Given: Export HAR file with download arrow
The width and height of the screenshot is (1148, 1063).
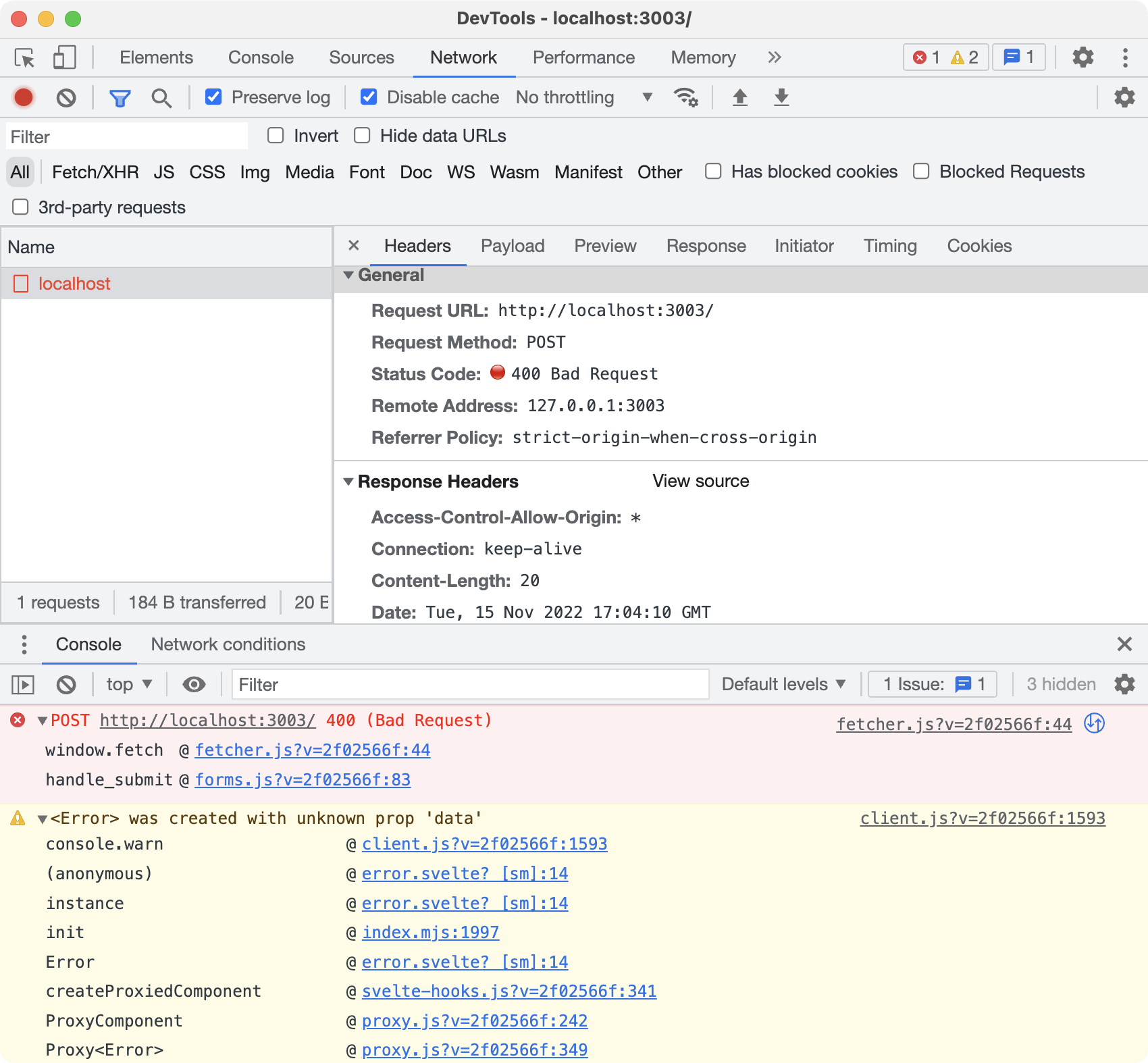Looking at the screenshot, I should coord(781,97).
